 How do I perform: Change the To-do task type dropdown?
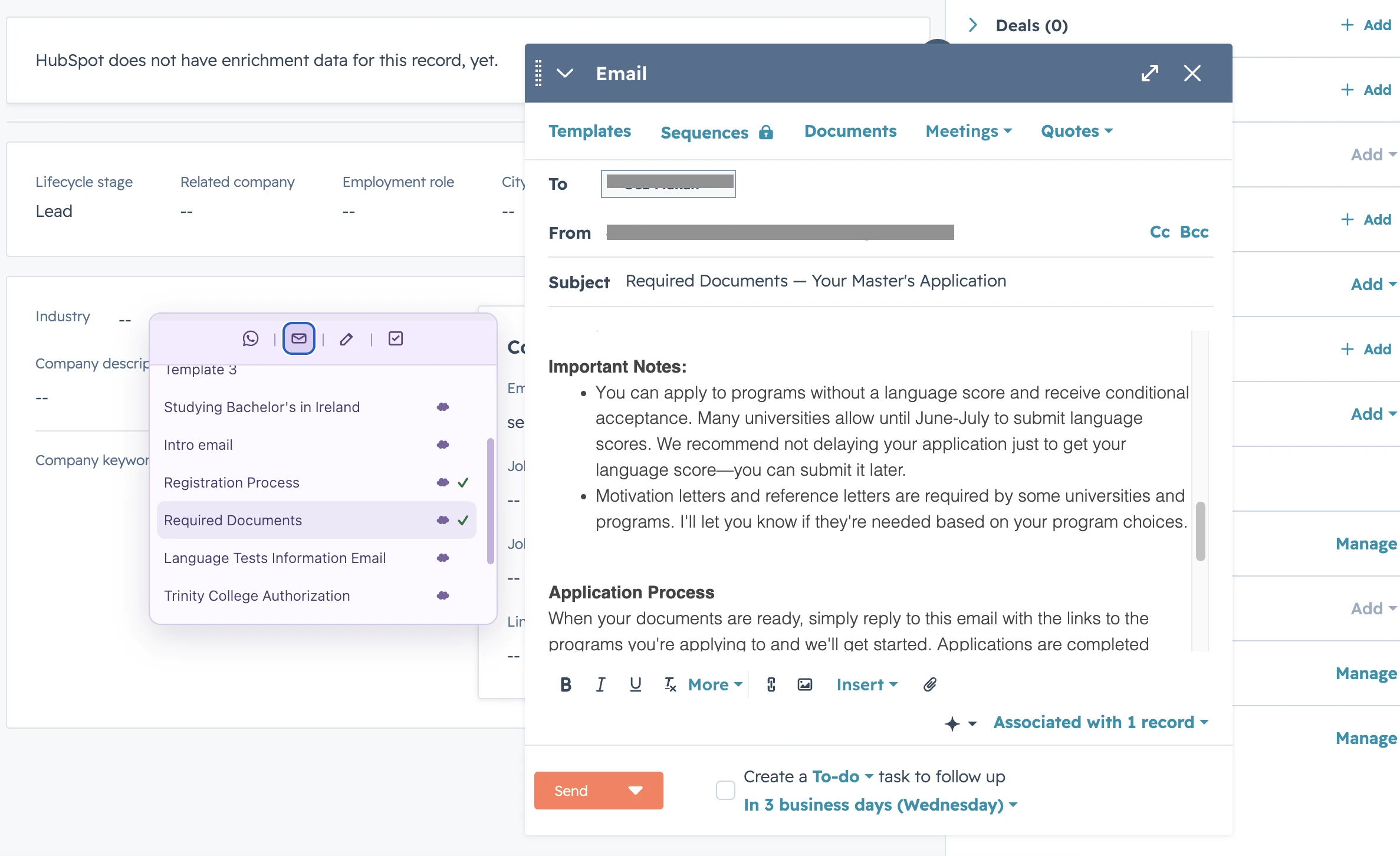coord(842,776)
